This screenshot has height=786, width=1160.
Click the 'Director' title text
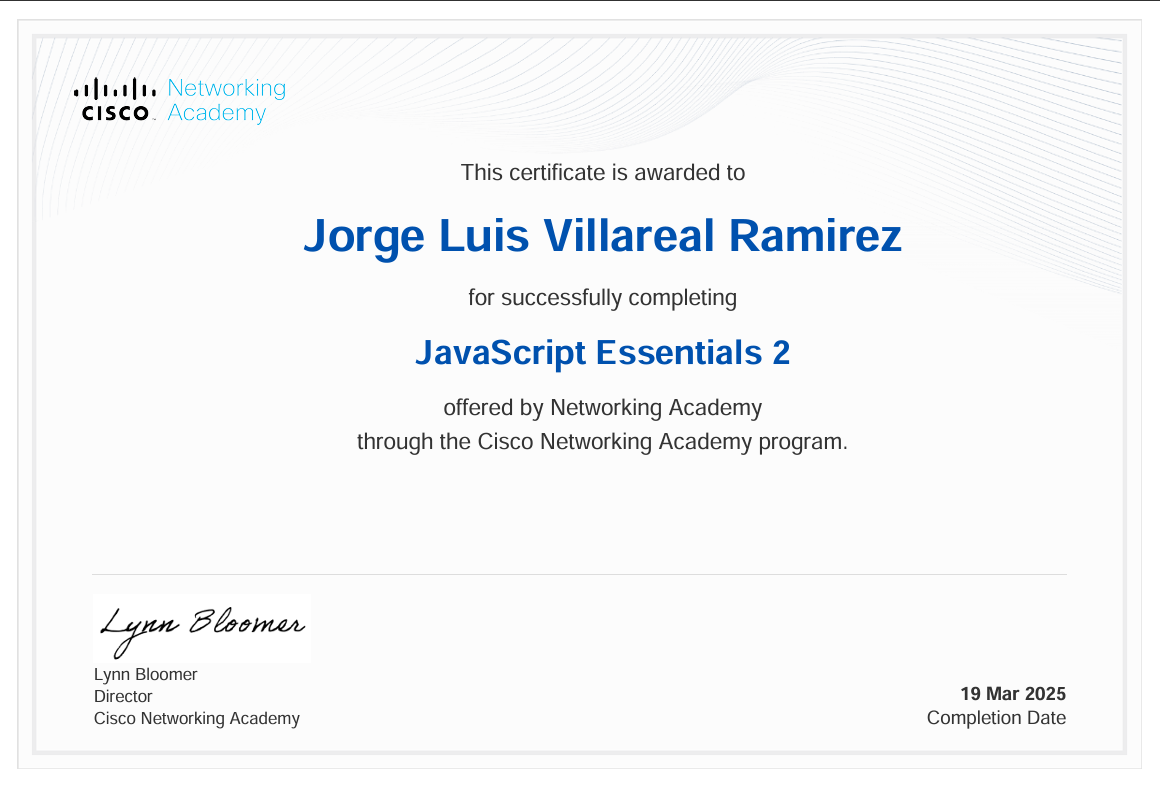123,696
